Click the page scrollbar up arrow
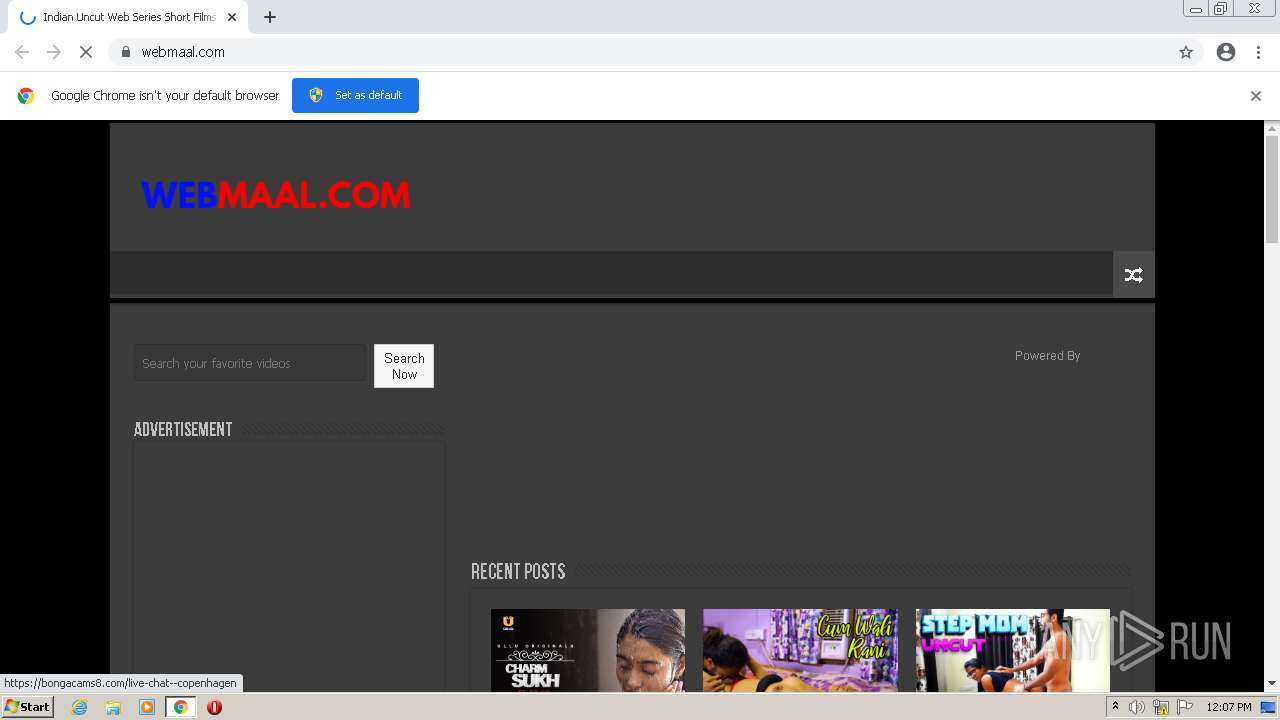The width and height of the screenshot is (1280, 720). tap(1272, 128)
